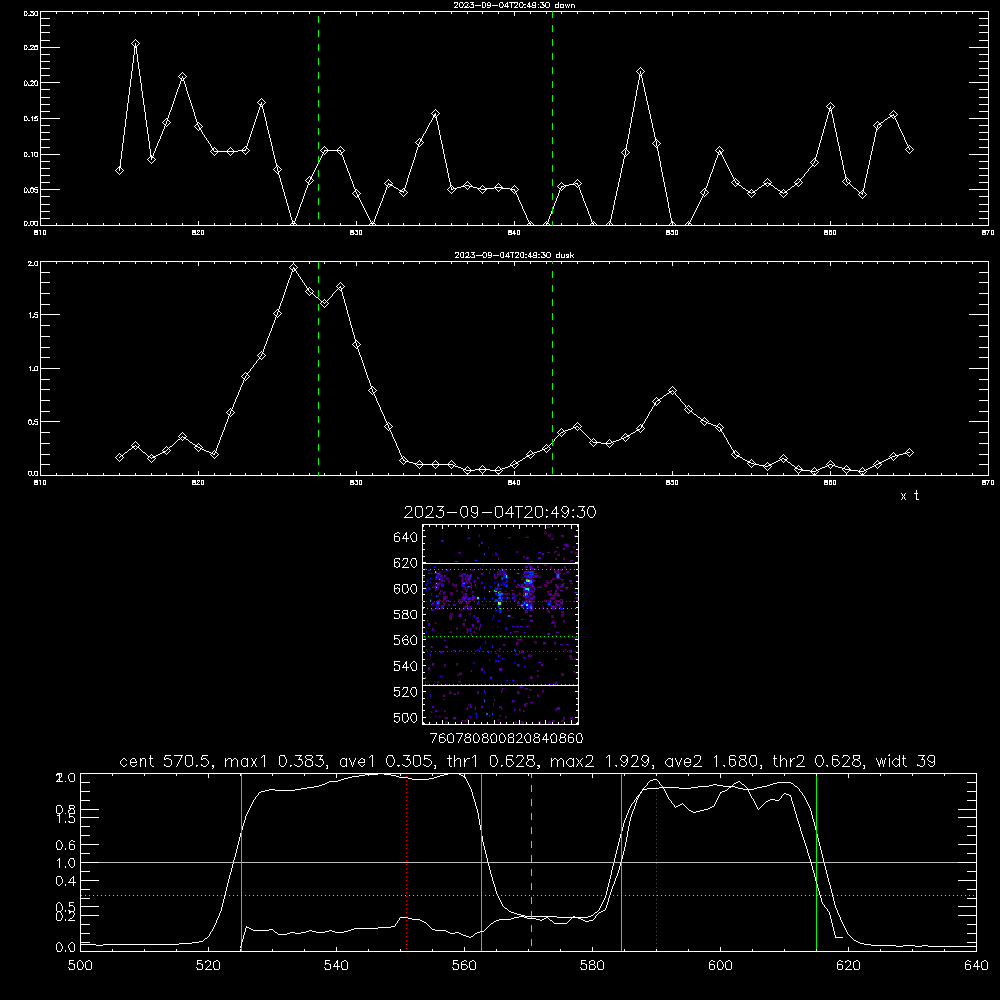
Task: Click the "520" label on the spectrogram y-axis
Action: (406, 692)
